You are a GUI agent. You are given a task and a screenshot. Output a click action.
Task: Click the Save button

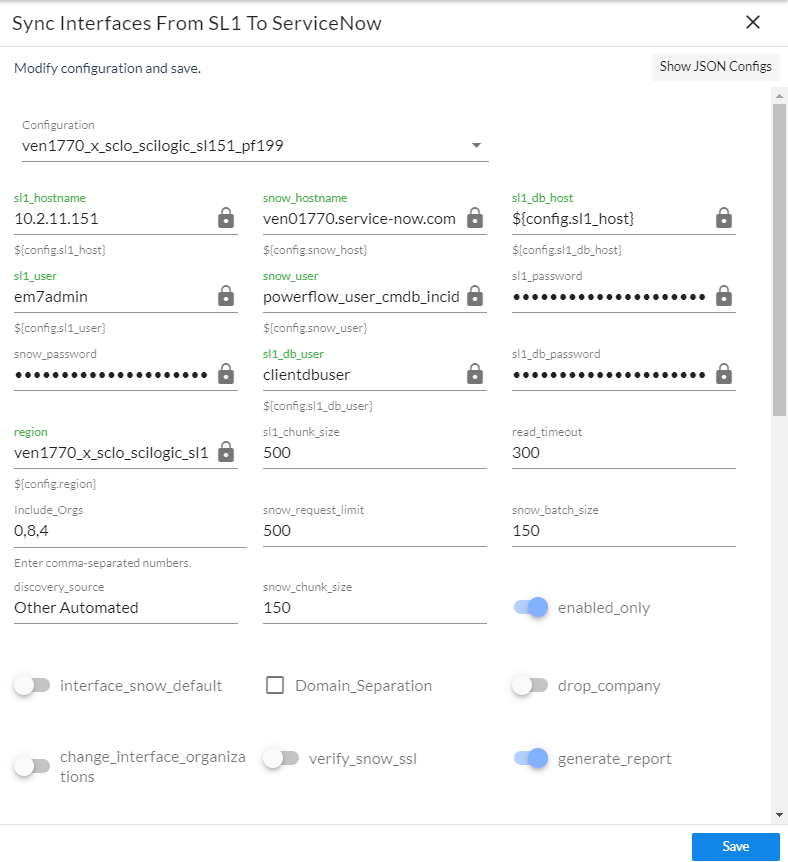tap(735, 847)
